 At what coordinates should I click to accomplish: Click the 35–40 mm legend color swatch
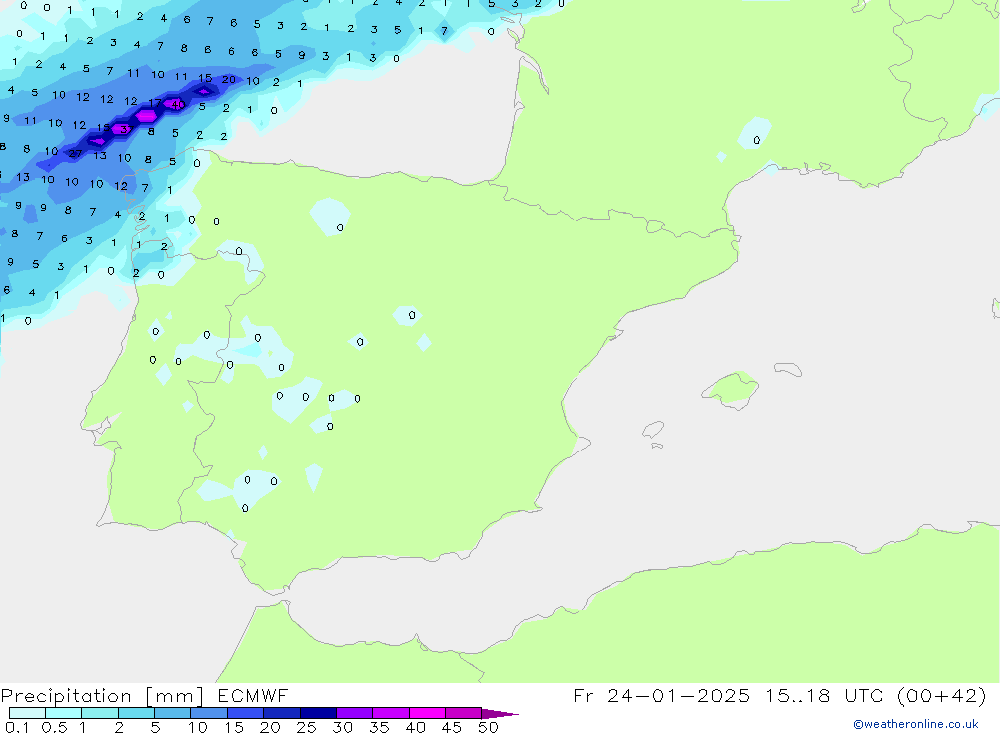click(391, 713)
